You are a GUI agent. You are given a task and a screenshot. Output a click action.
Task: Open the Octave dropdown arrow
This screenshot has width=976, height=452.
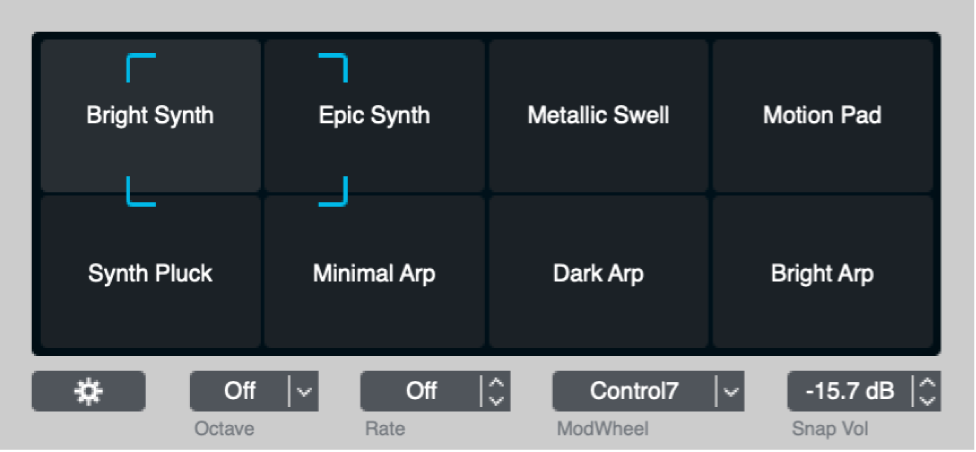click(304, 391)
